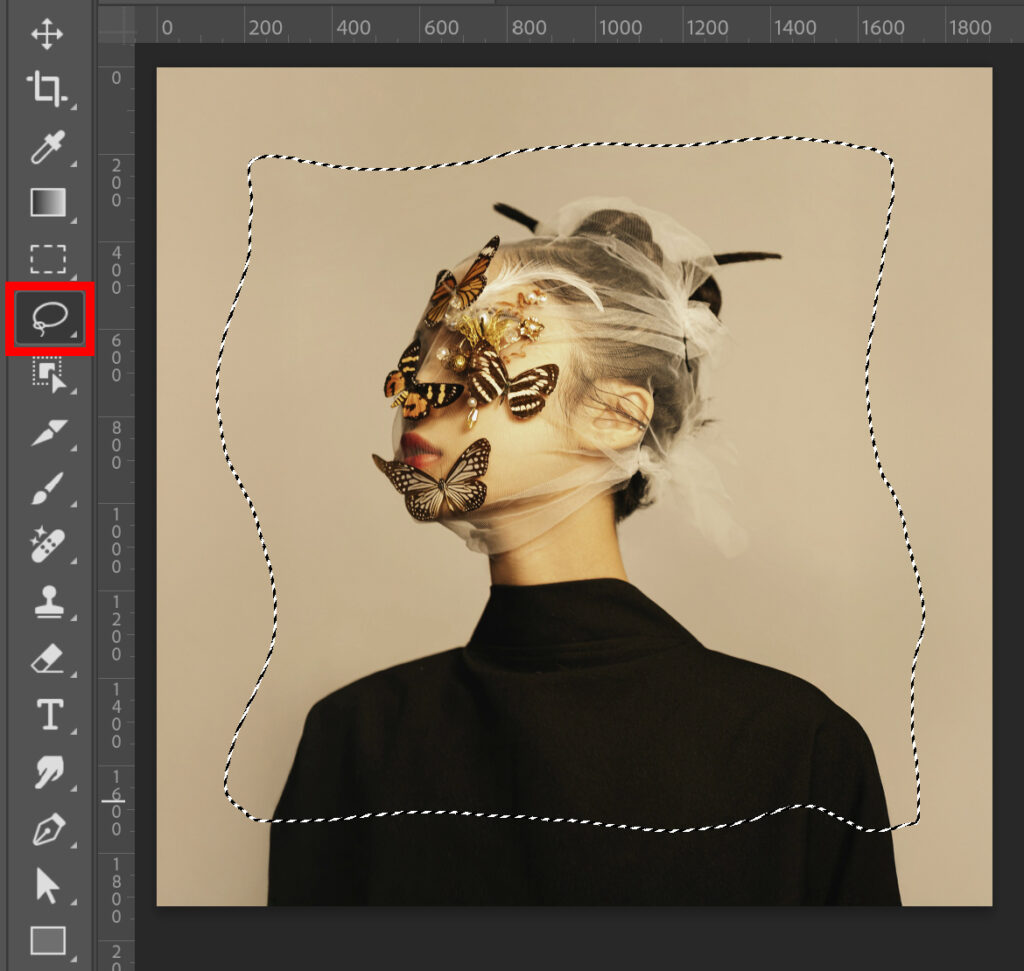Select the Object Selection tool

[x=47, y=375]
